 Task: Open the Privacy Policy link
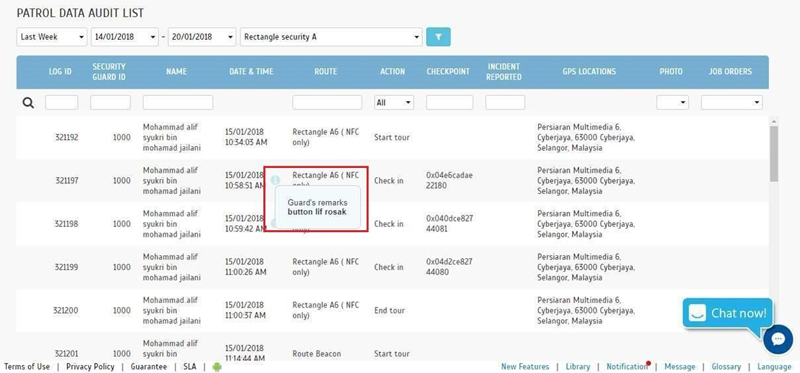[x=90, y=367]
